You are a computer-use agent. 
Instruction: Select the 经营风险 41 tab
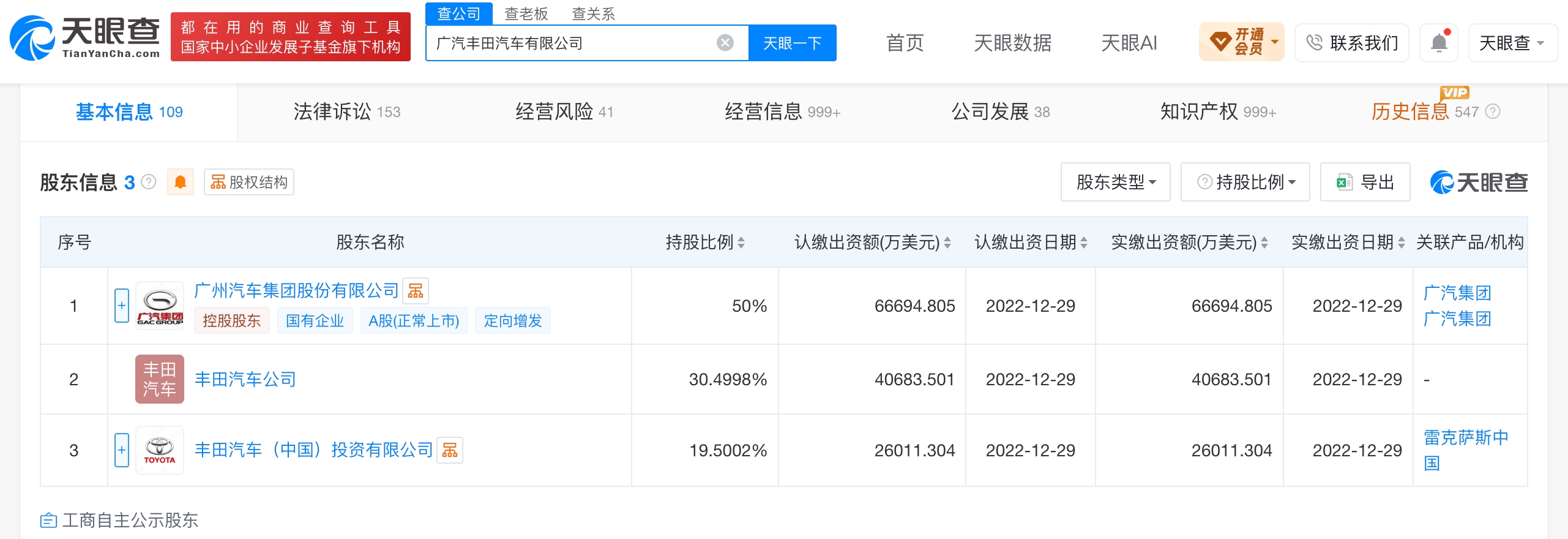point(564,111)
